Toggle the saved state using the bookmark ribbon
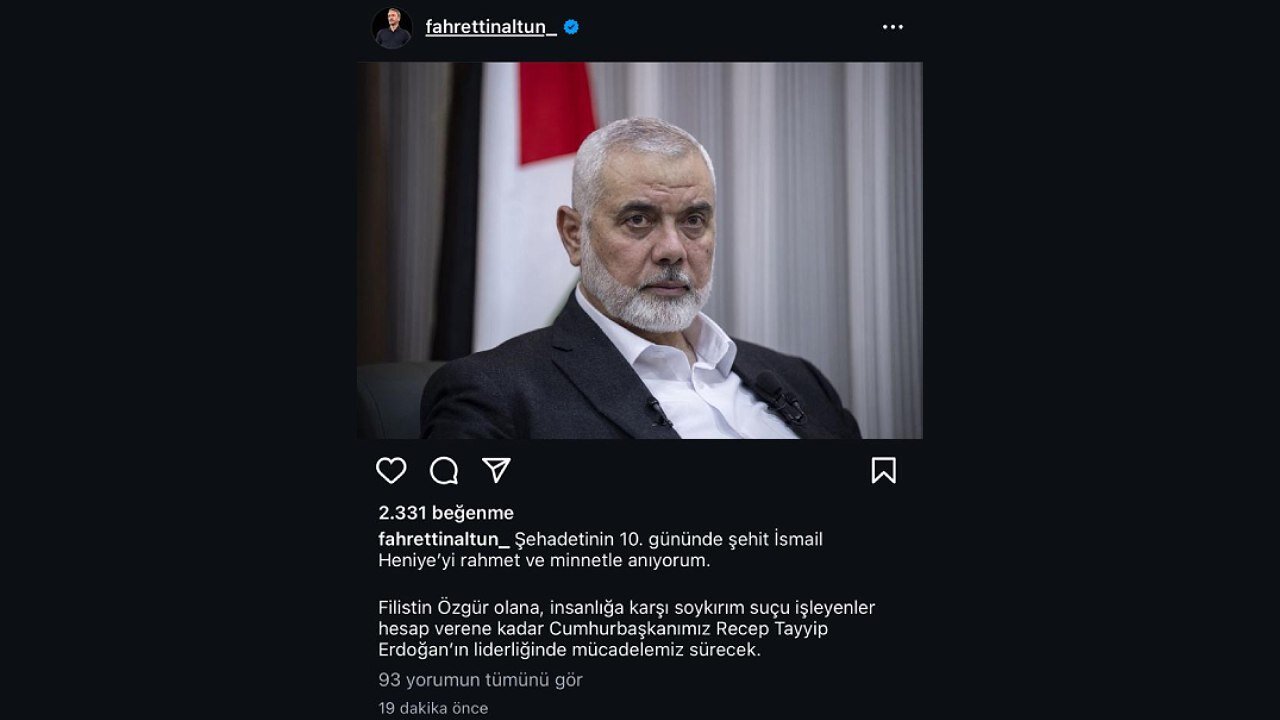This screenshot has height=720, width=1280. coord(884,470)
